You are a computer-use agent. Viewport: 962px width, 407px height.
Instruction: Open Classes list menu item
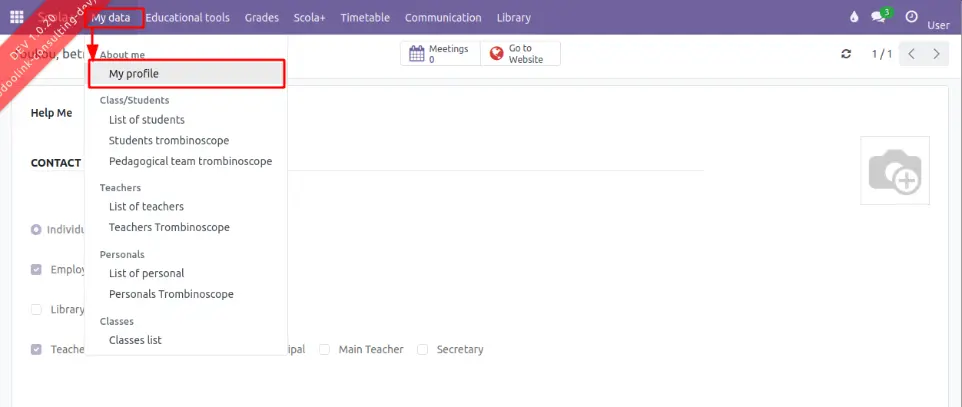coord(135,341)
